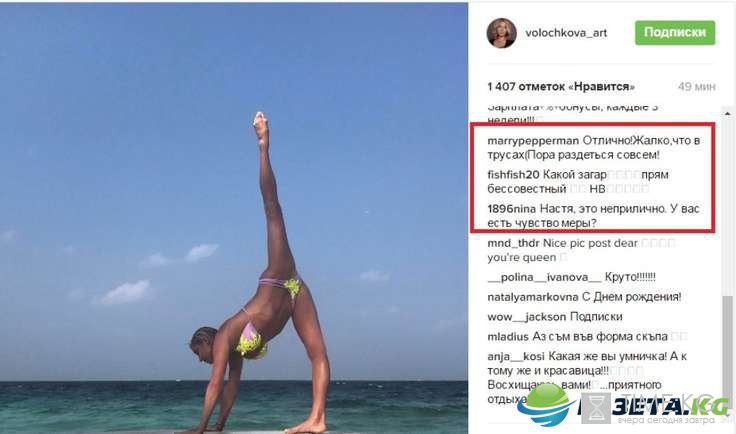The height and width of the screenshot is (434, 736).
Task: Open __polina__ivanova__ commenter profile
Action: coord(544,277)
